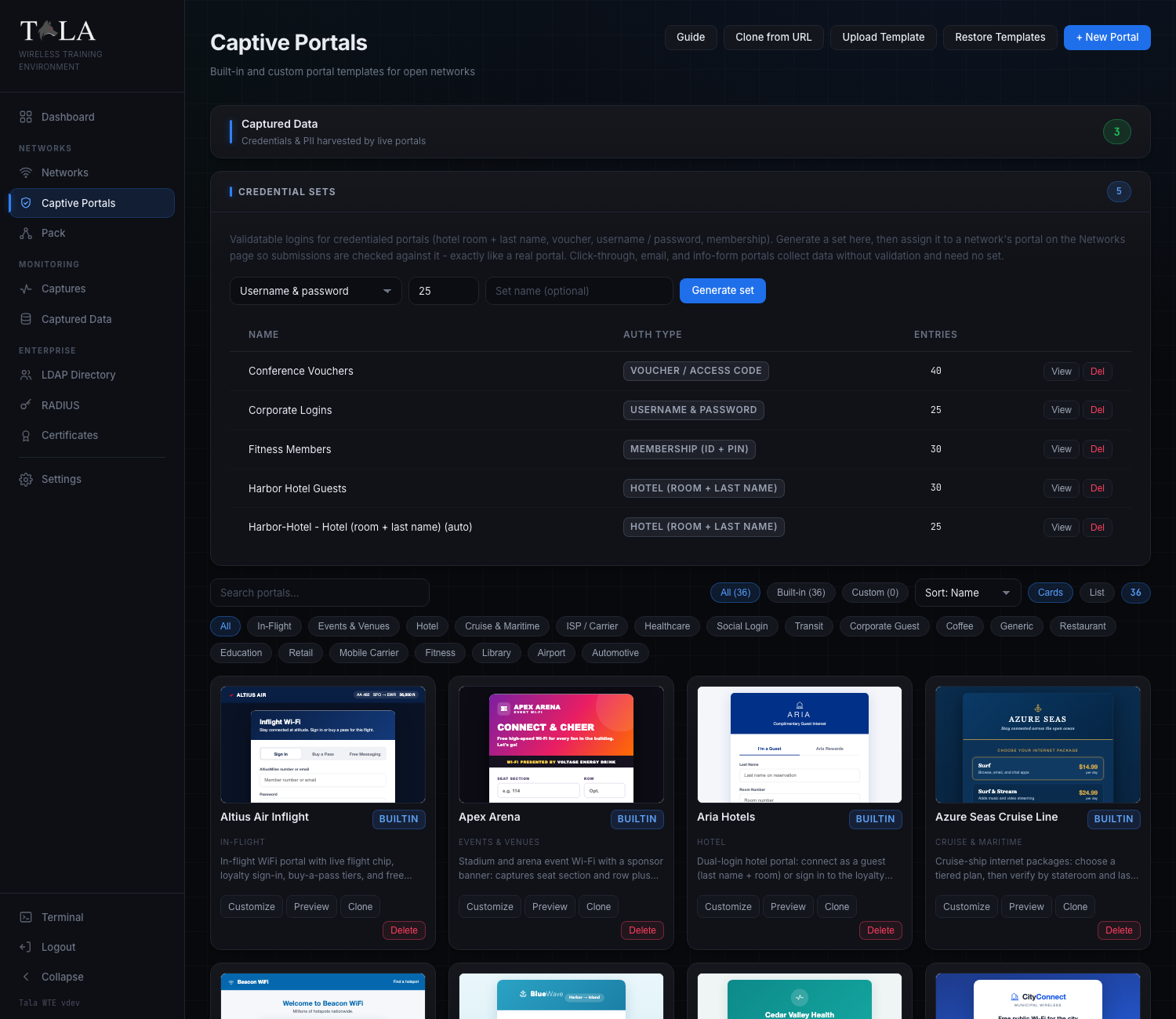
Task: Click the Set name optional field
Action: [x=579, y=291]
